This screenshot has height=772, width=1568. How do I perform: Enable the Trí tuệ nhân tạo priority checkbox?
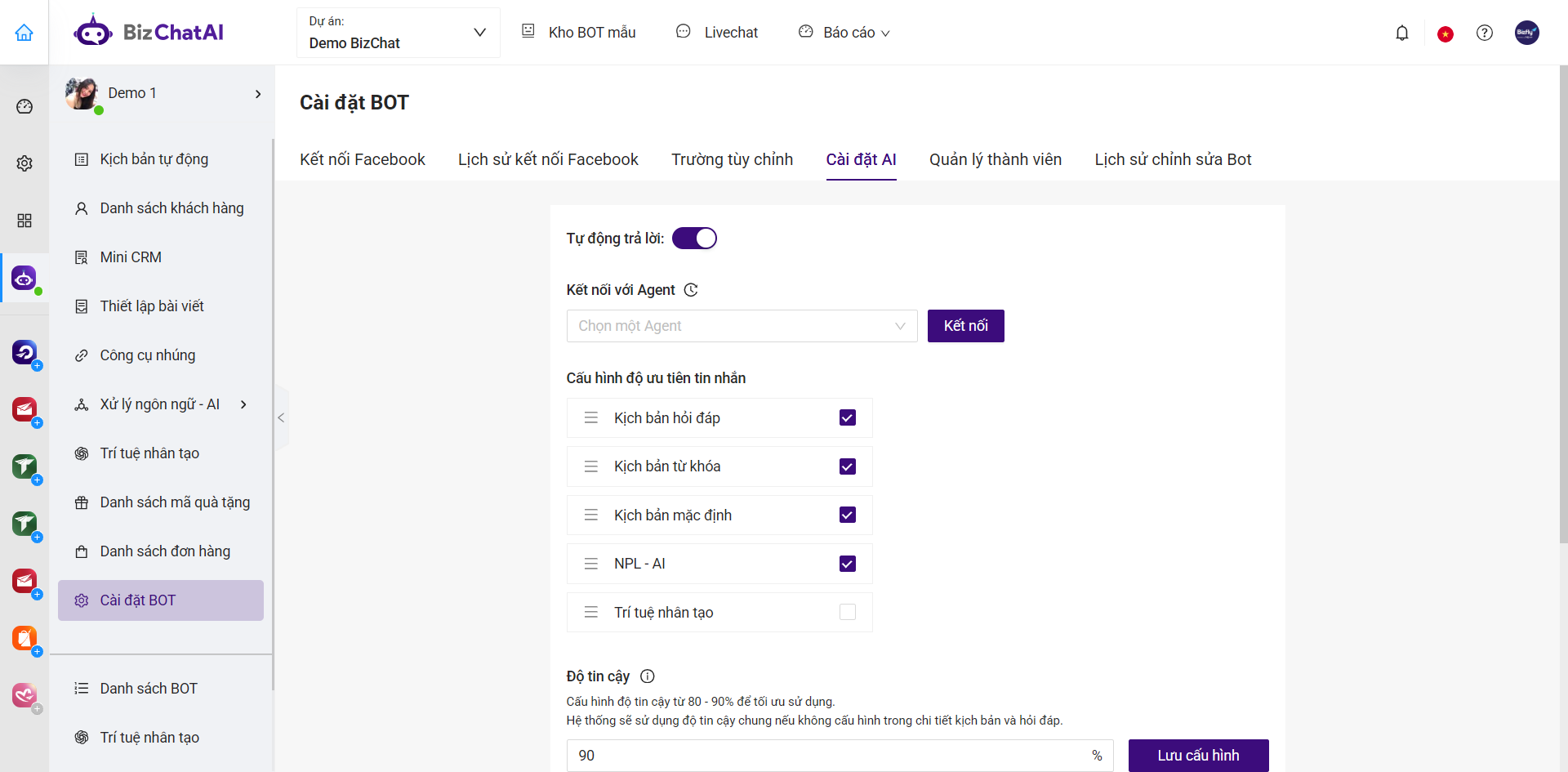click(847, 613)
